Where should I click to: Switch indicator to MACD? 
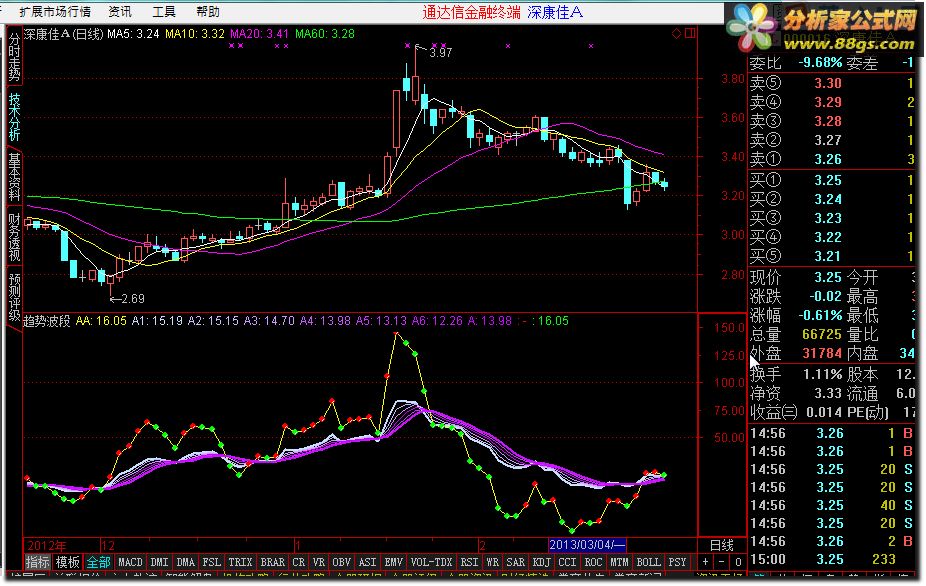130,562
